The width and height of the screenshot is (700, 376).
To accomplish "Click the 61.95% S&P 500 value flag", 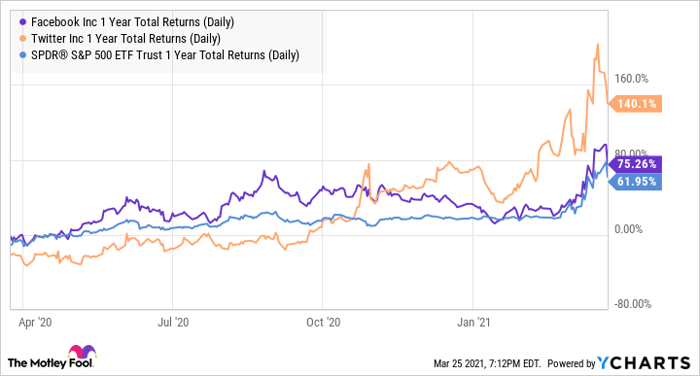I will (635, 182).
